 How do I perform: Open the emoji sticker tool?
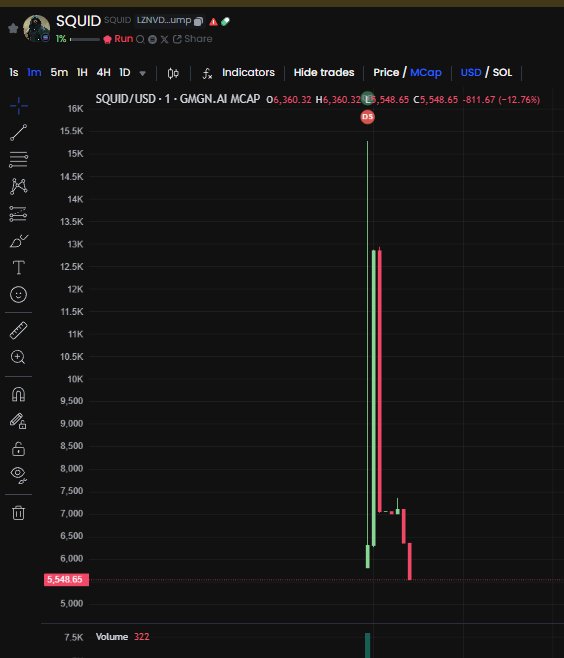tap(18, 295)
